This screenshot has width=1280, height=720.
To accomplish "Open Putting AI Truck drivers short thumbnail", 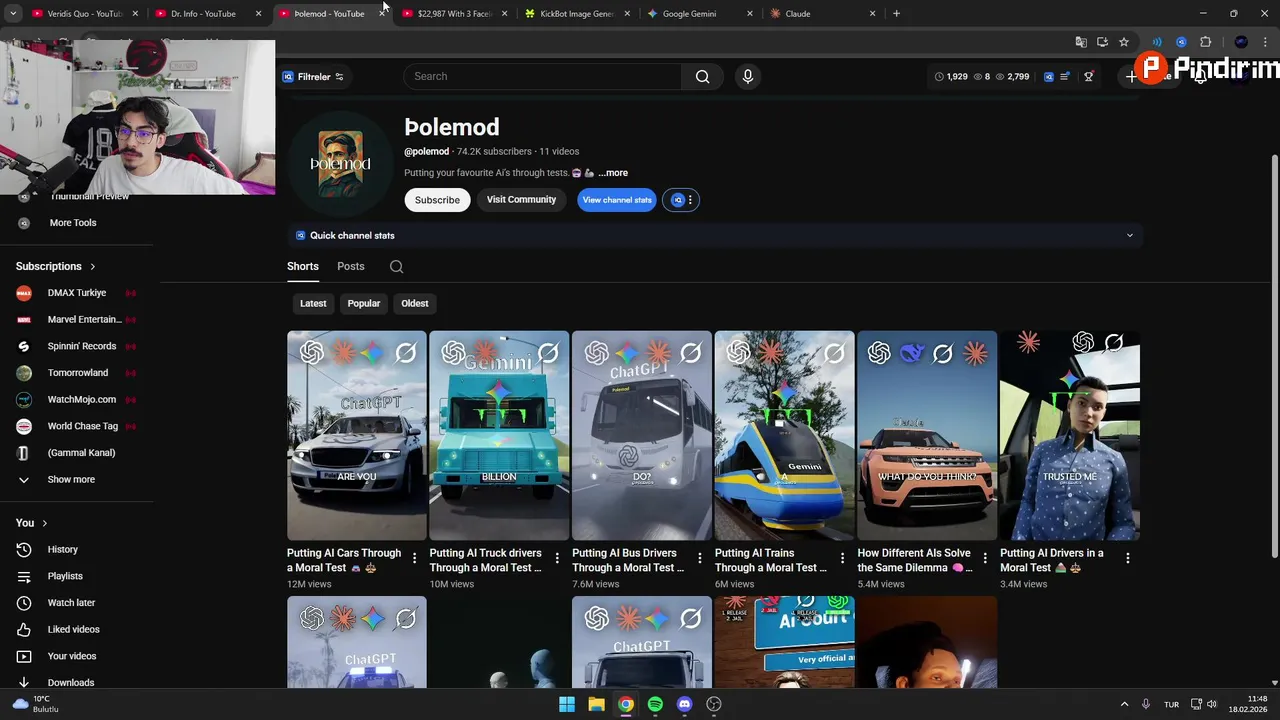I will (499, 435).
